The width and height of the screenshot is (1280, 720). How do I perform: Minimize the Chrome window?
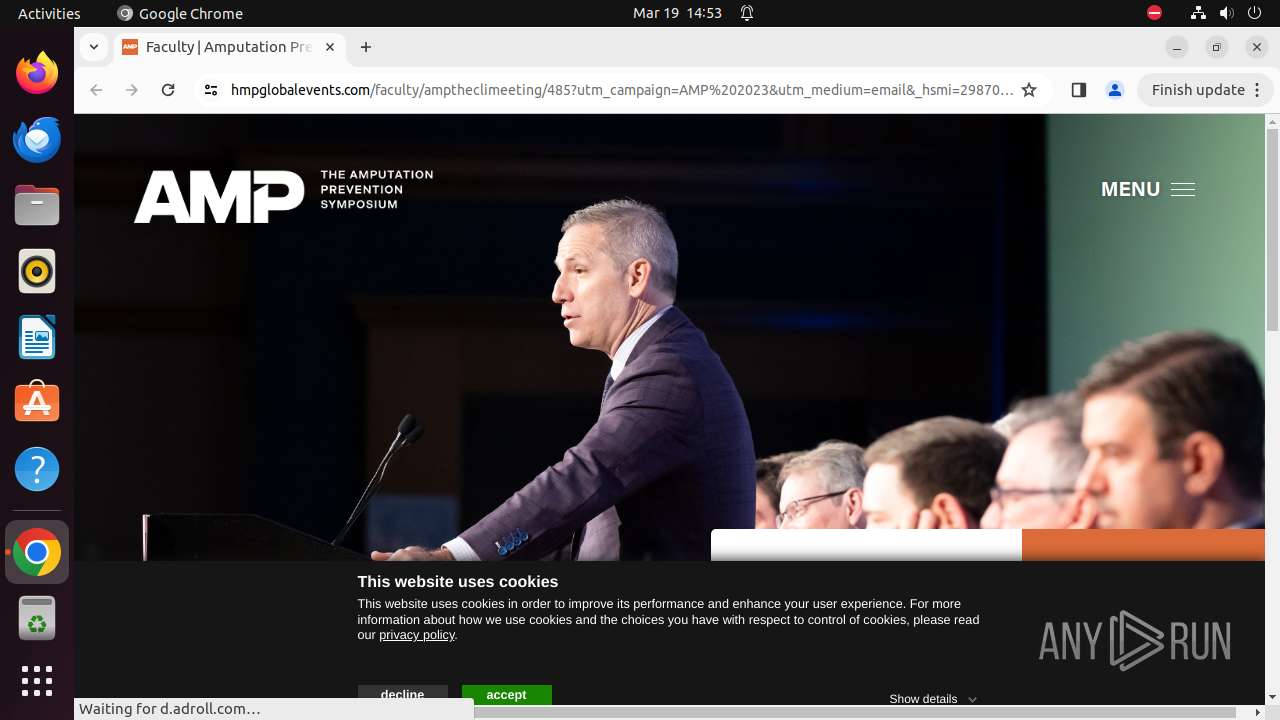coord(1177,47)
